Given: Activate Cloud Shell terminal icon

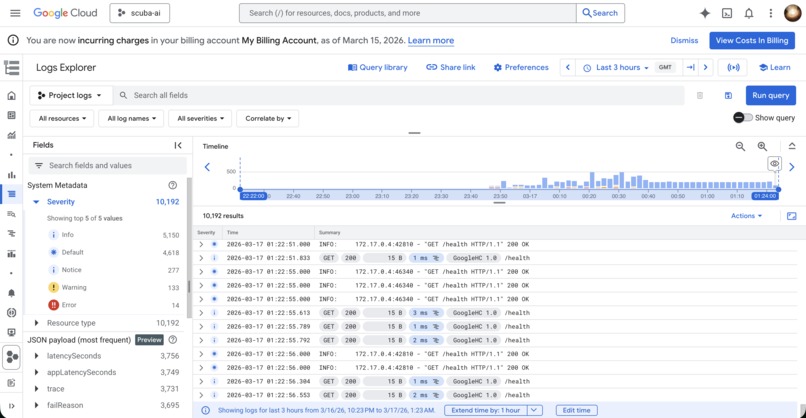Looking at the screenshot, I should pos(727,13).
